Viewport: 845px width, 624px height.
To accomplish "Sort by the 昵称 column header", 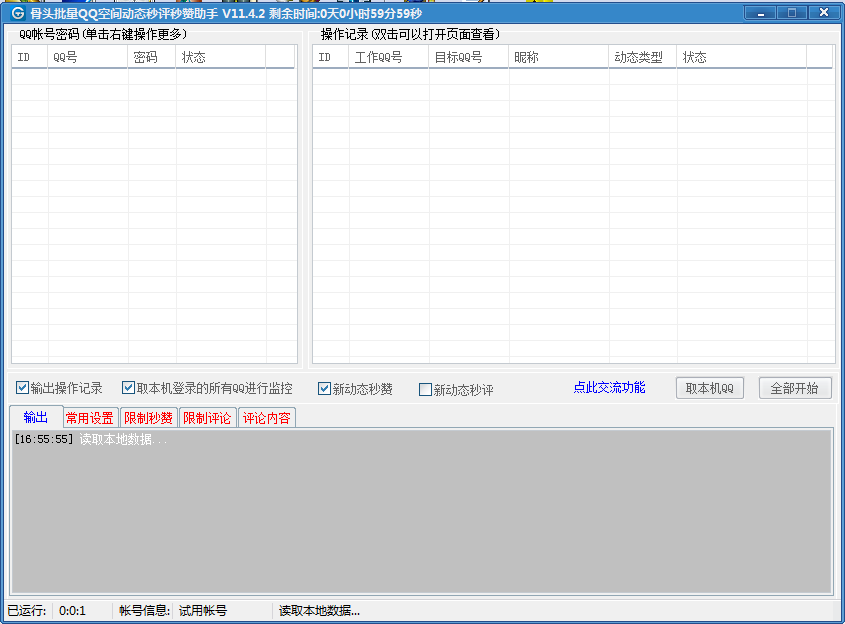I will click(559, 57).
